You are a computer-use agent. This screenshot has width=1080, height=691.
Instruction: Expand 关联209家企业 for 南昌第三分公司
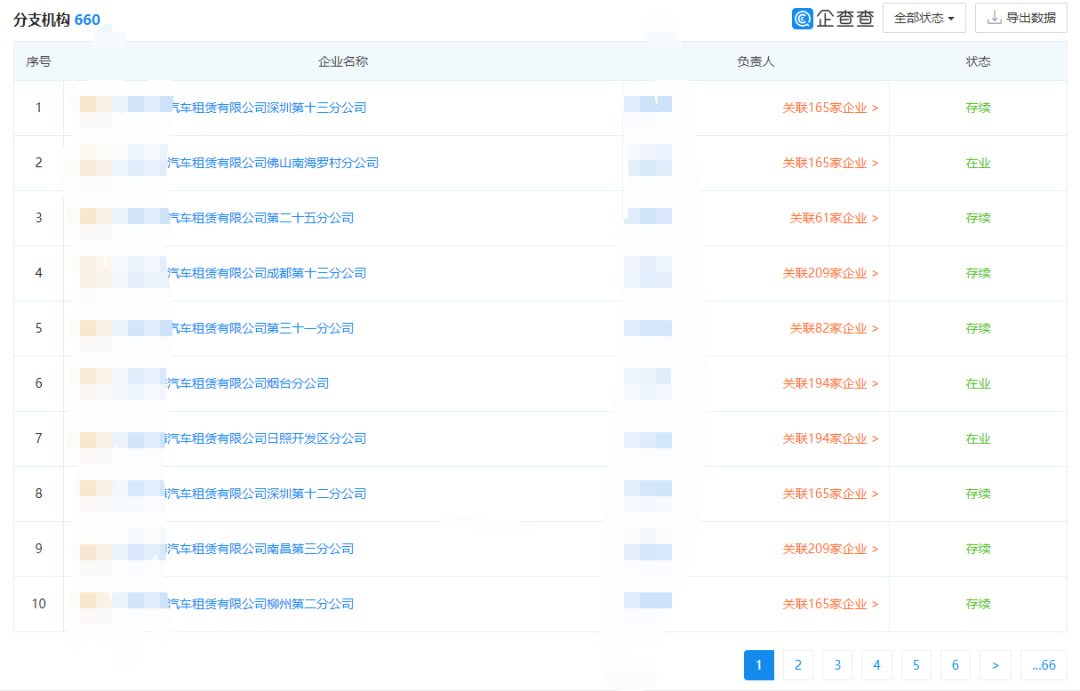[x=830, y=549]
